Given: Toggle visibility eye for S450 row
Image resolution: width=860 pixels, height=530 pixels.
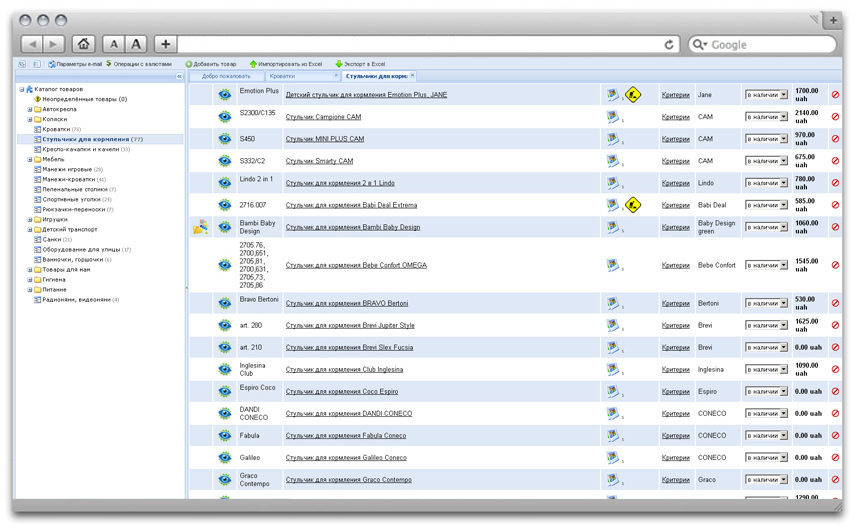Looking at the screenshot, I should pos(225,139).
